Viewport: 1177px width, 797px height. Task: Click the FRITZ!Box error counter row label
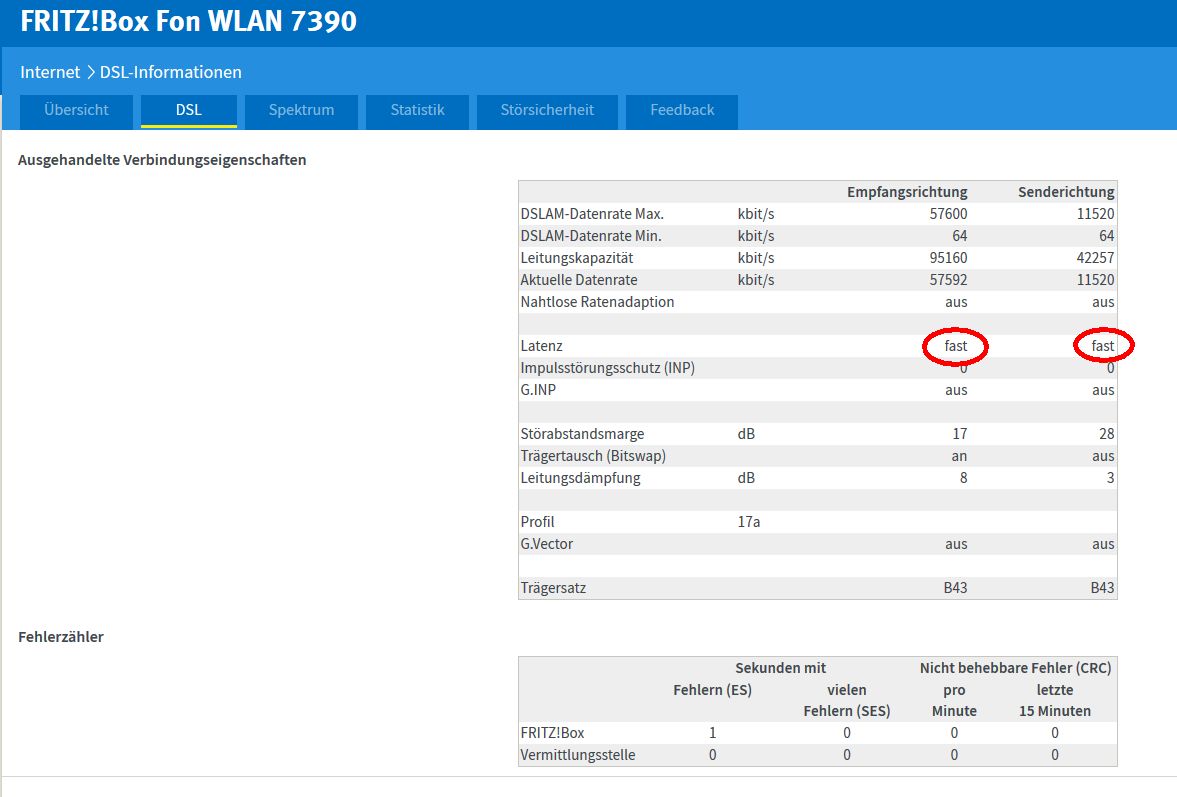[552, 733]
